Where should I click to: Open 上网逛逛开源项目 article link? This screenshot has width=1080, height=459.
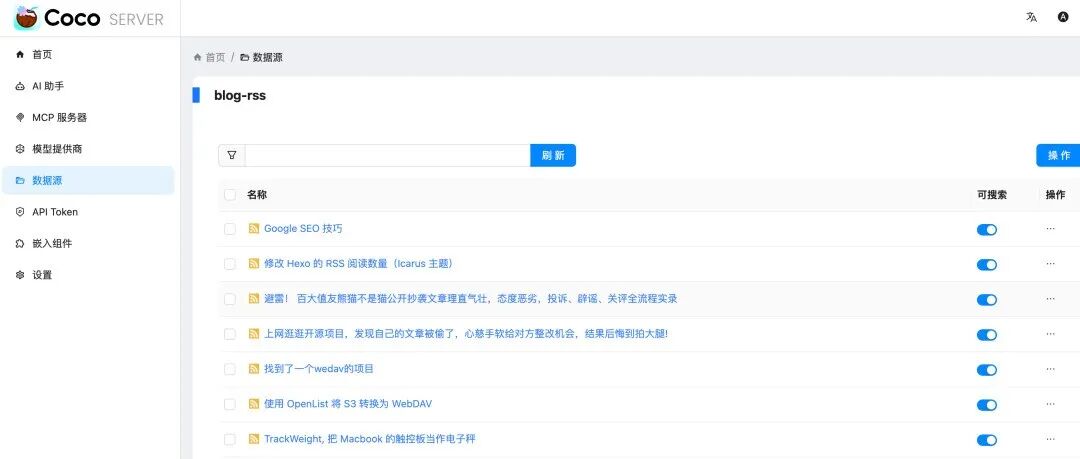coord(466,334)
